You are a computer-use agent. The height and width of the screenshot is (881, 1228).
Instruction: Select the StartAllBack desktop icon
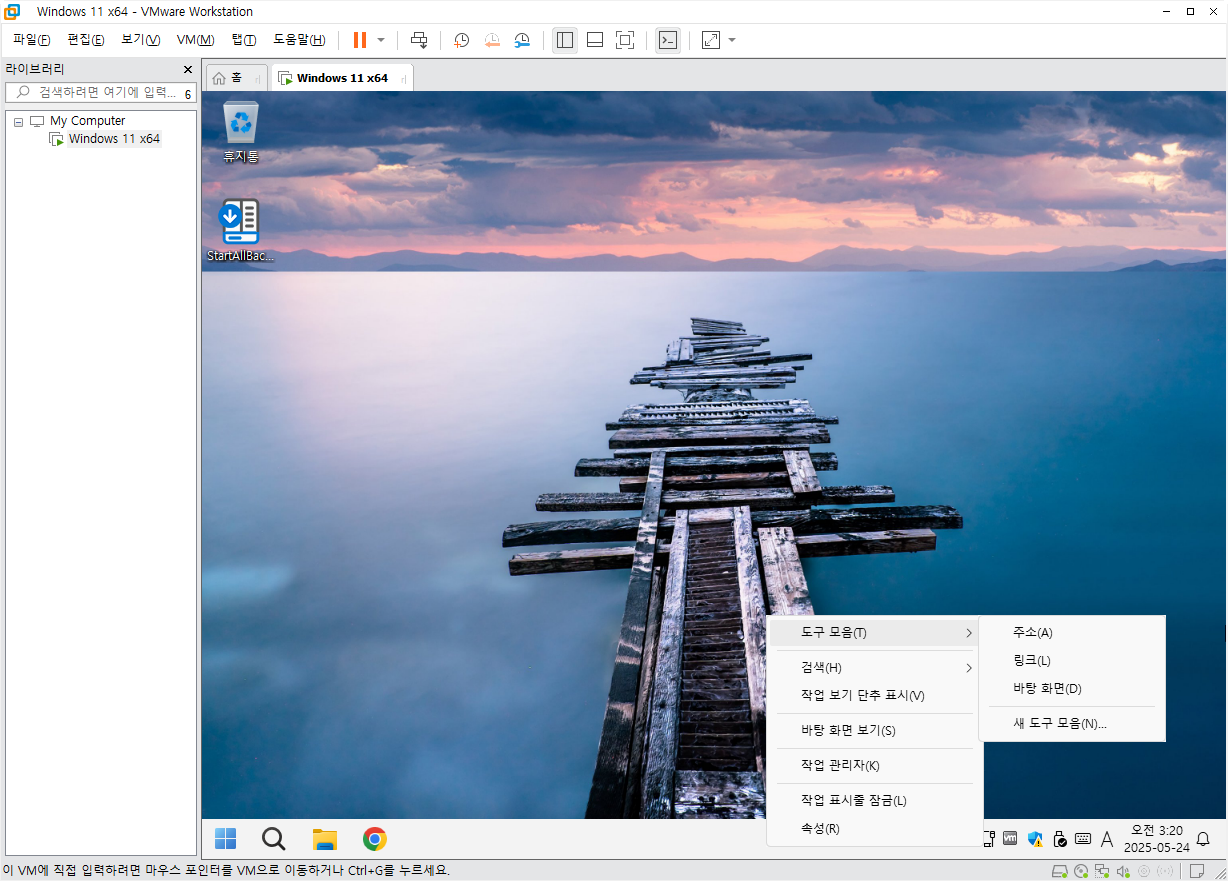tap(241, 231)
